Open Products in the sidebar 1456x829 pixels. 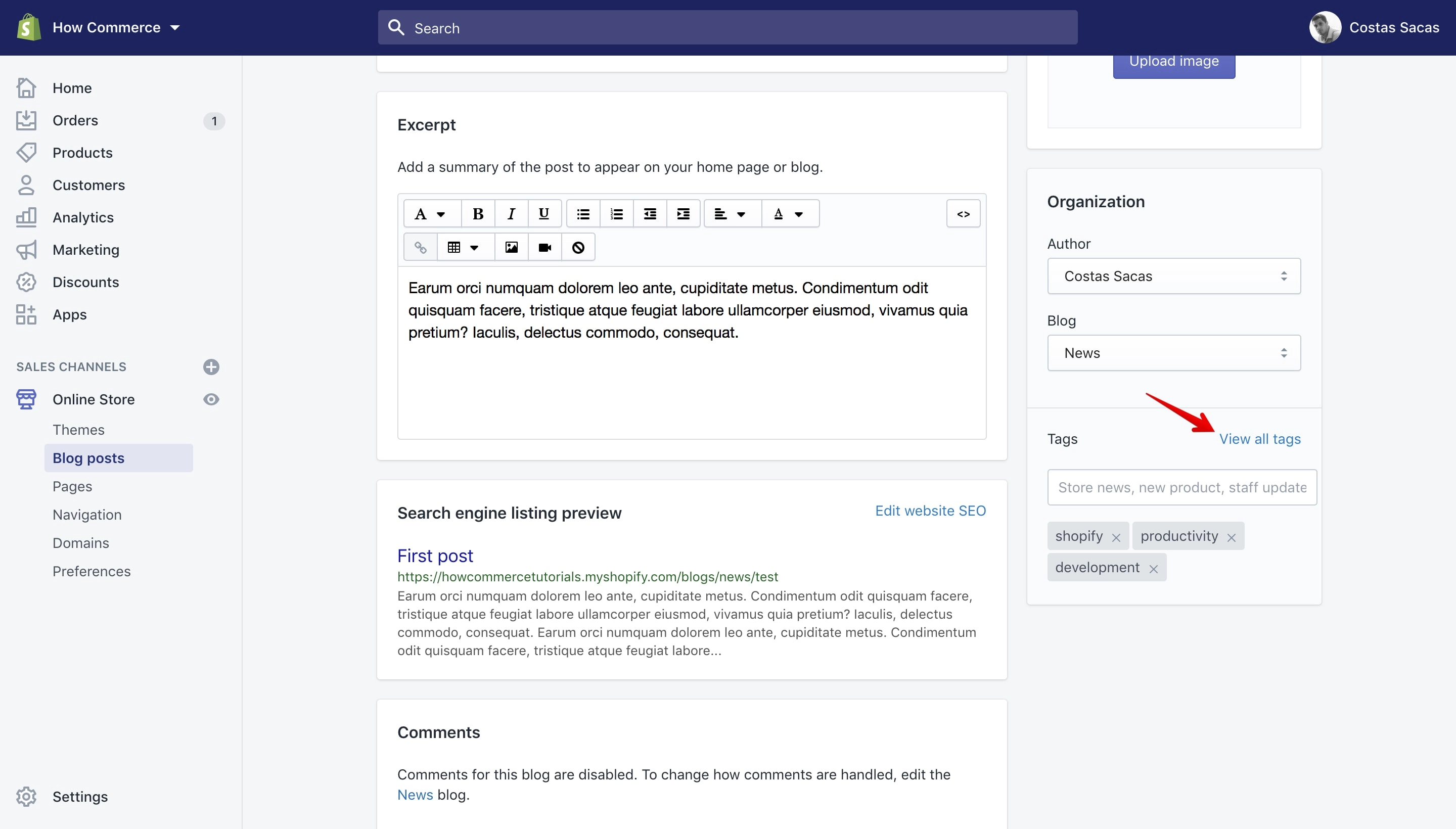(x=82, y=153)
